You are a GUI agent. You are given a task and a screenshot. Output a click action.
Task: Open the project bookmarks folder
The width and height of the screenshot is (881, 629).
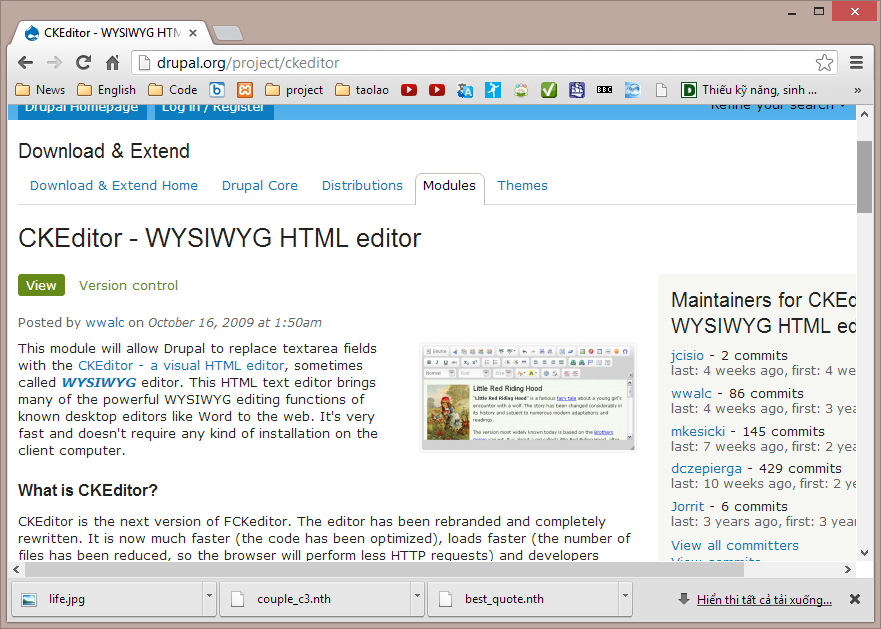coord(294,90)
